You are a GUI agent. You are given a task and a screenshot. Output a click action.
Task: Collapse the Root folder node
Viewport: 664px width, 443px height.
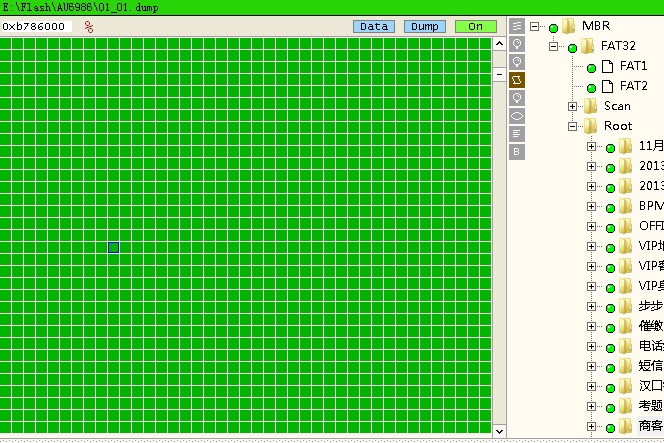(x=573, y=127)
